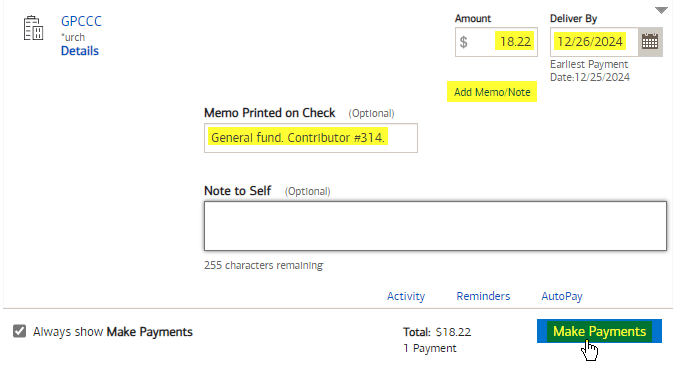Viewport: 678px width, 370px height.
Task: Open the Deliver By calendar picker
Action: [x=650, y=42]
